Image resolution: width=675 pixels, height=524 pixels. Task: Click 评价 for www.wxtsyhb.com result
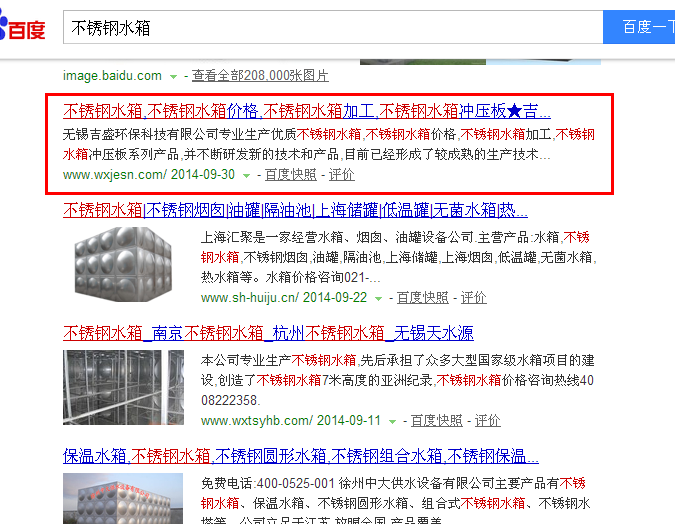487,421
